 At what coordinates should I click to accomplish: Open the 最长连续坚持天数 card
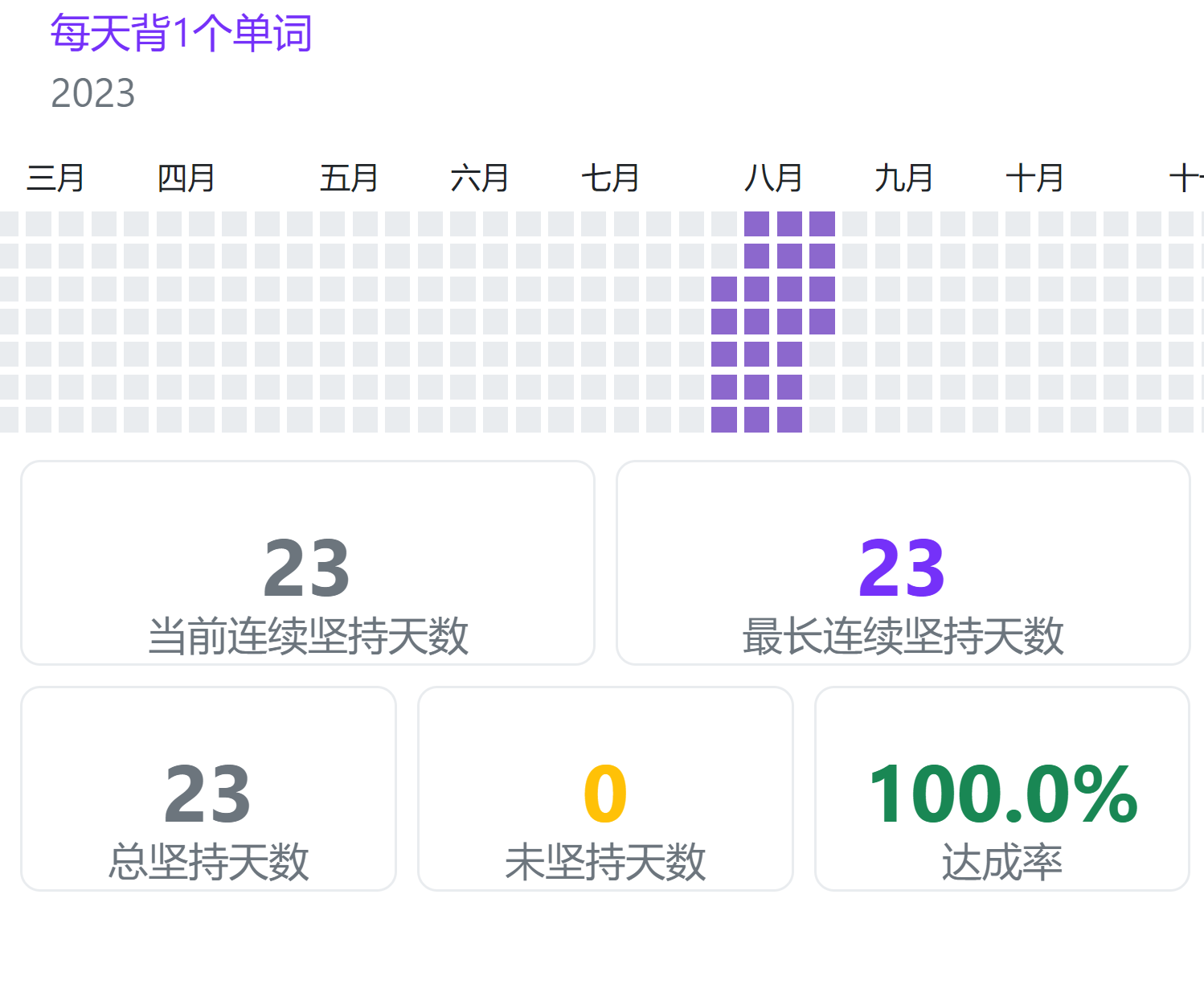[x=903, y=563]
